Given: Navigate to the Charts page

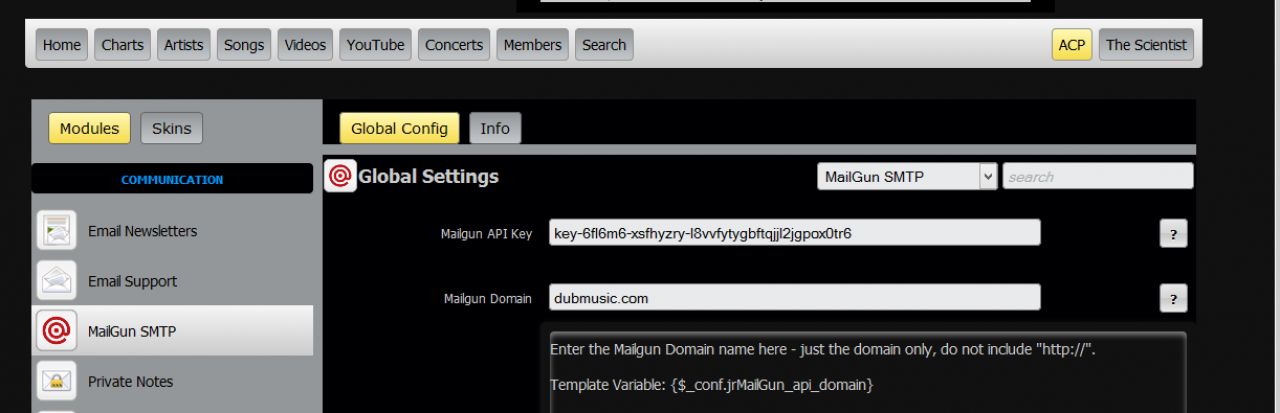Looking at the screenshot, I should (122, 45).
